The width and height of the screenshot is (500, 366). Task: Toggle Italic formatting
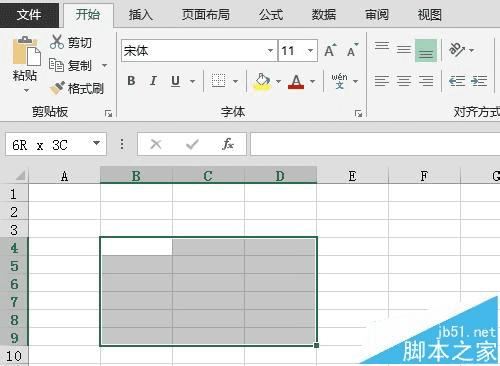(x=153, y=81)
